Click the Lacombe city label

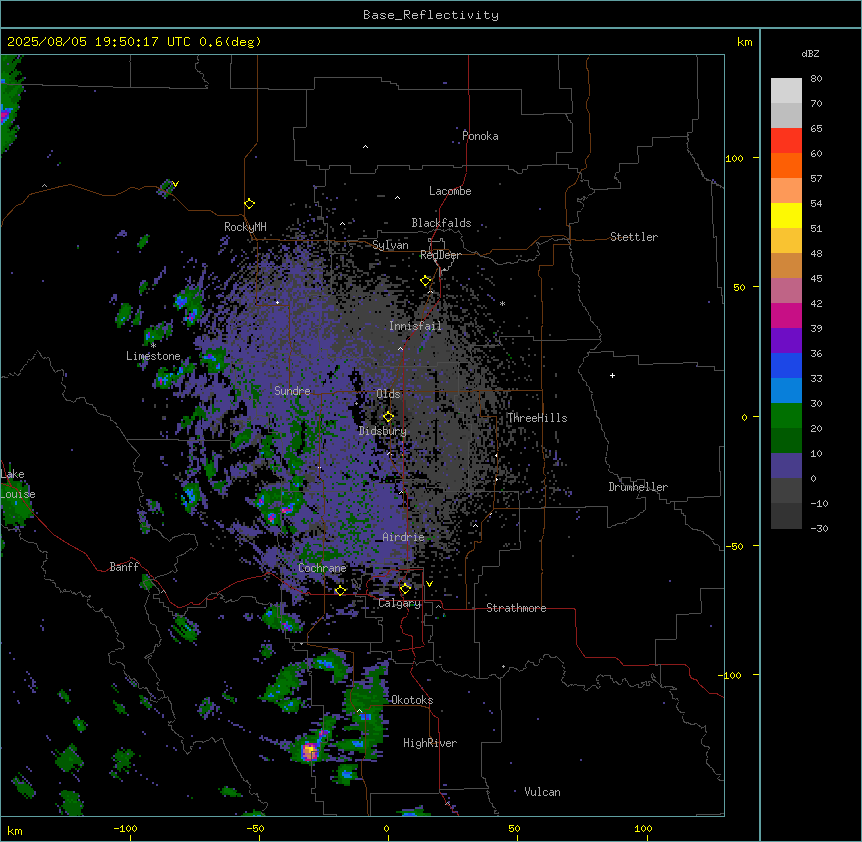pos(450,191)
